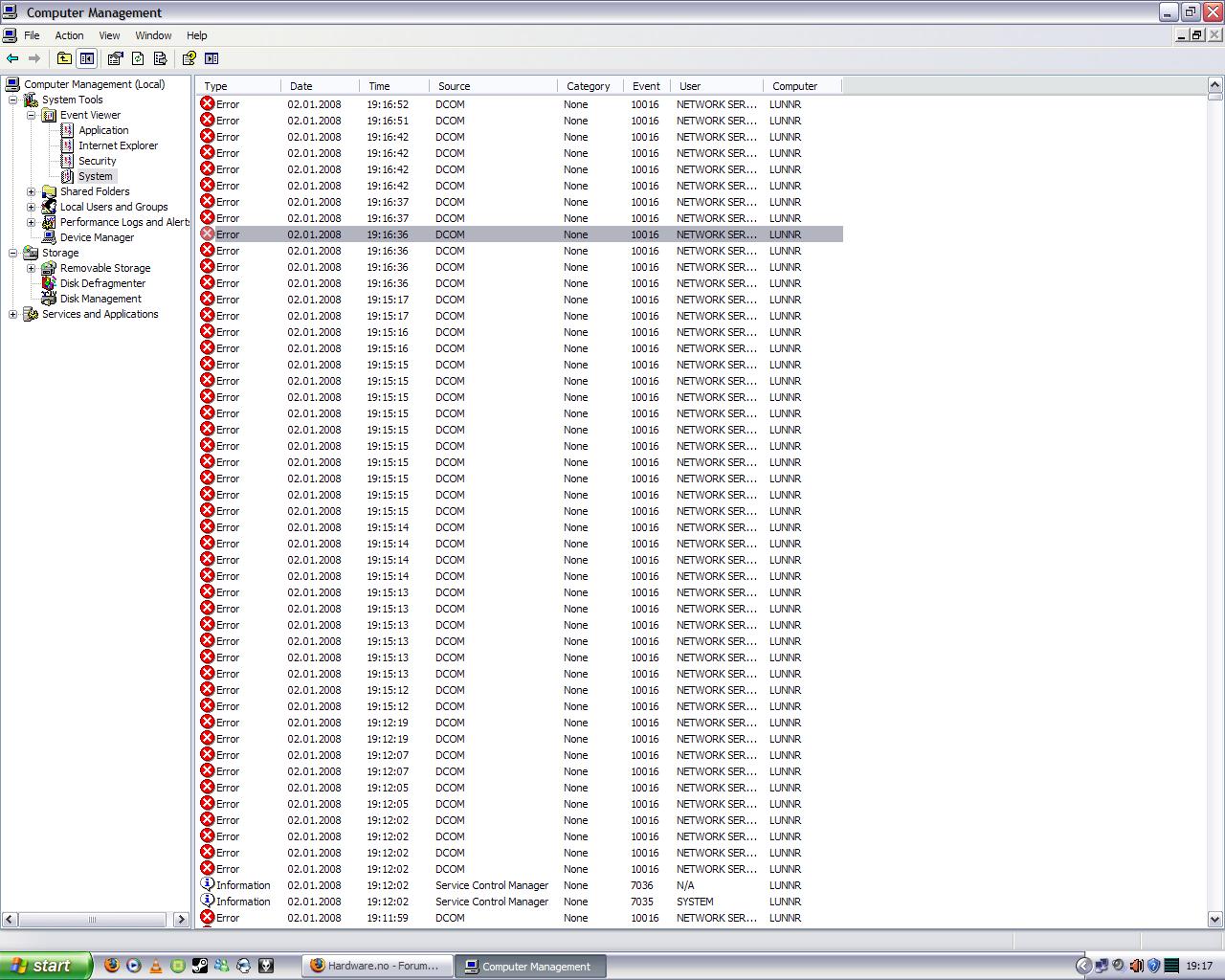Open the Help toolbar icon

[189, 58]
